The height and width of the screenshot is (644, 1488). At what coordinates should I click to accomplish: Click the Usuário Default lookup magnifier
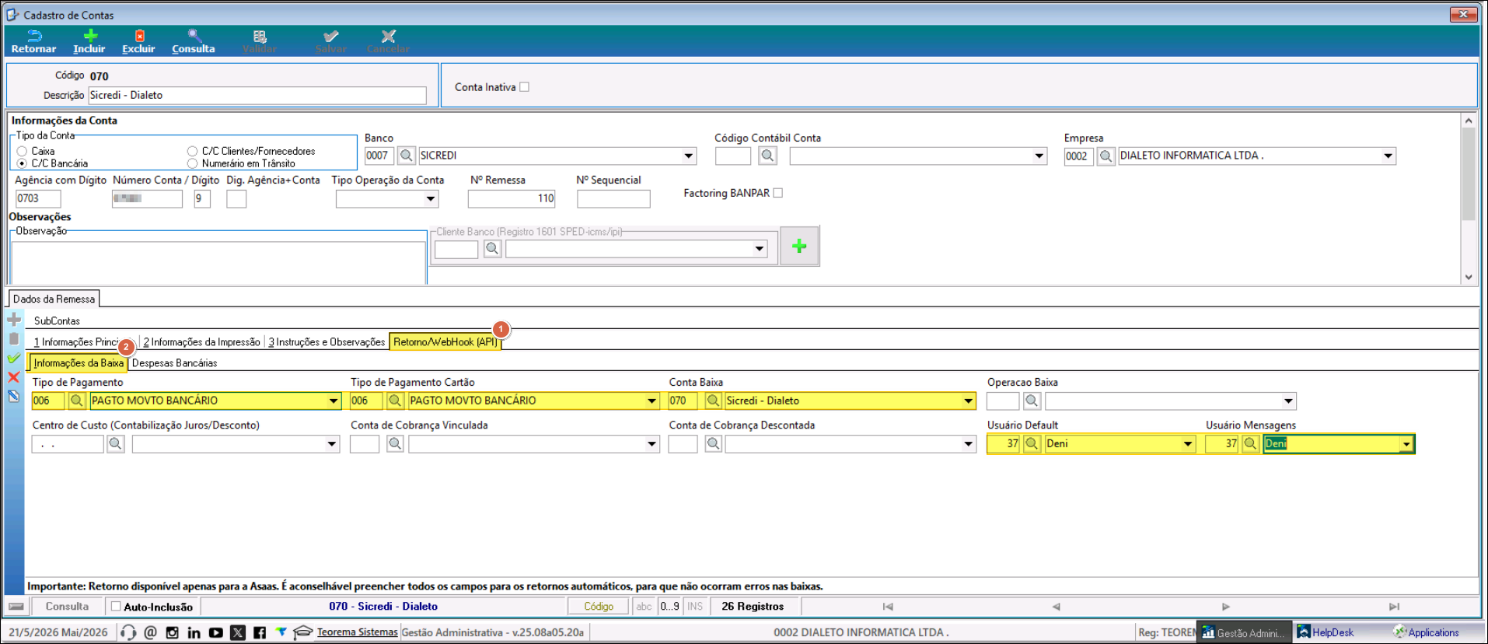pos(1031,444)
